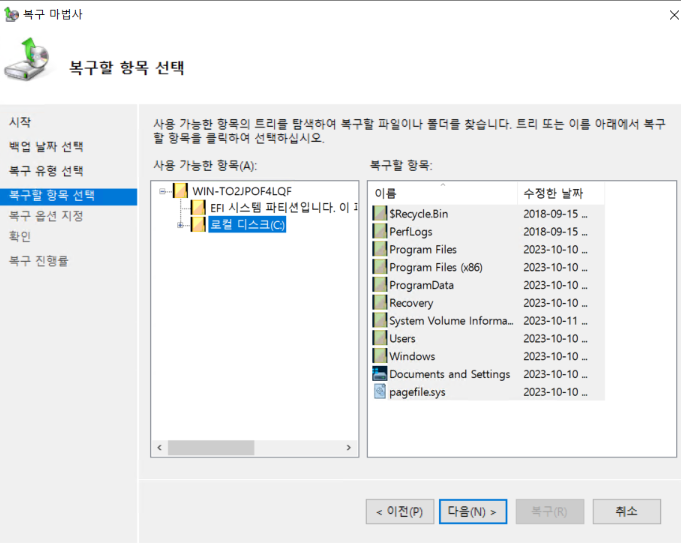Sort the list by 이름 column header

point(441,193)
